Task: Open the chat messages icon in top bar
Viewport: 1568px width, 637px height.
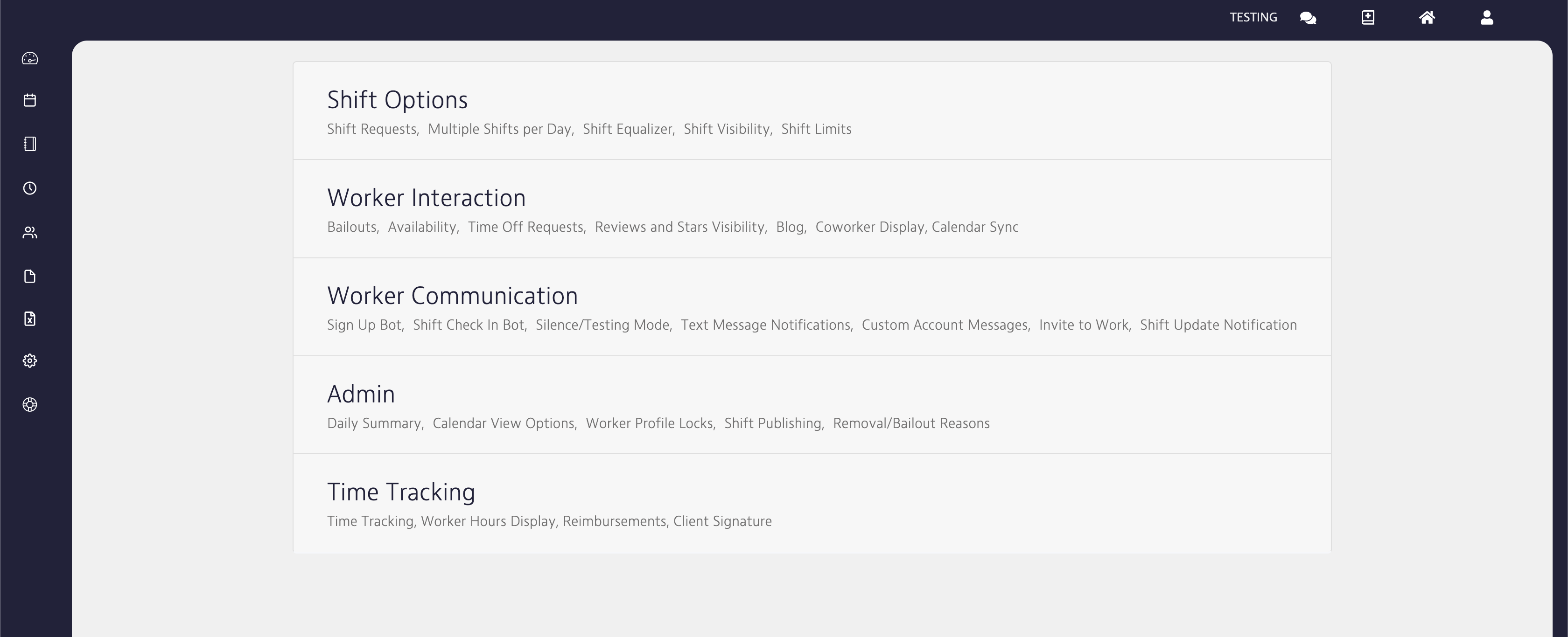Action: [x=1308, y=18]
